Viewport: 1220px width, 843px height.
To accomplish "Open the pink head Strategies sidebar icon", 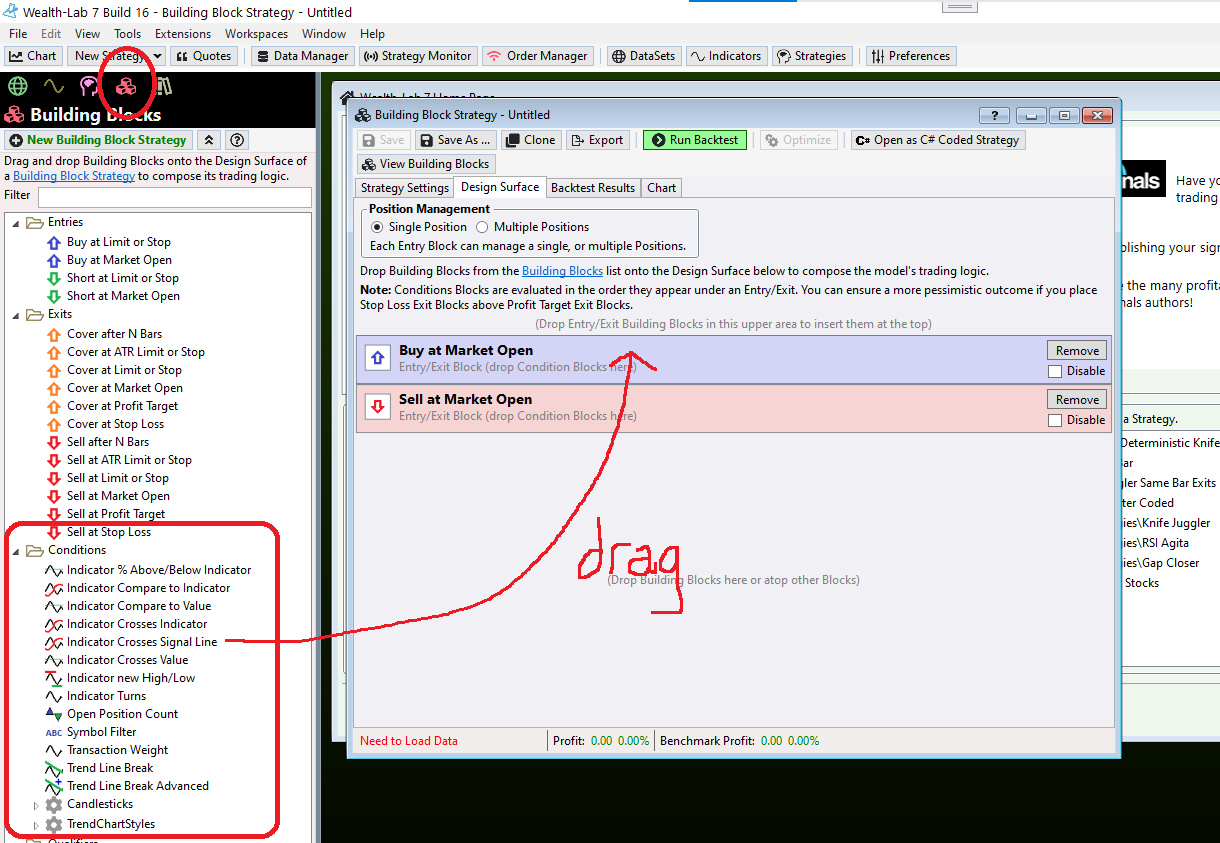I will [x=90, y=86].
